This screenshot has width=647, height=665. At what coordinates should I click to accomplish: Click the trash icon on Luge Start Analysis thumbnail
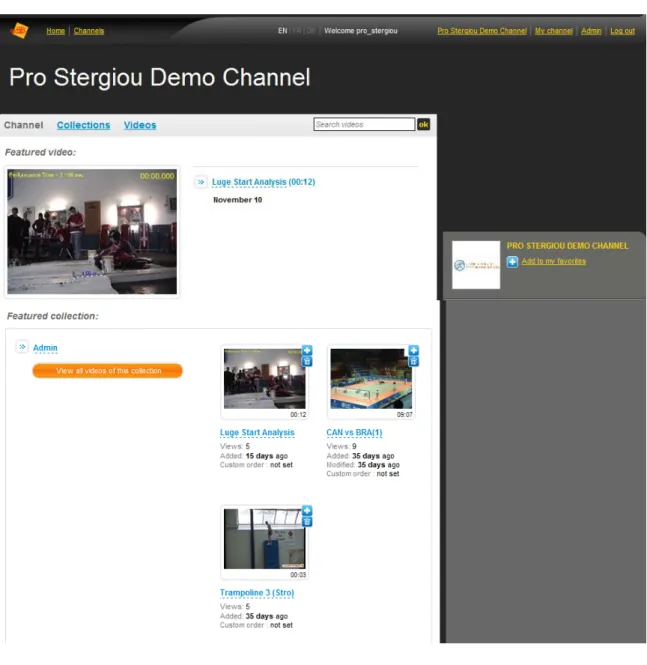(307, 361)
